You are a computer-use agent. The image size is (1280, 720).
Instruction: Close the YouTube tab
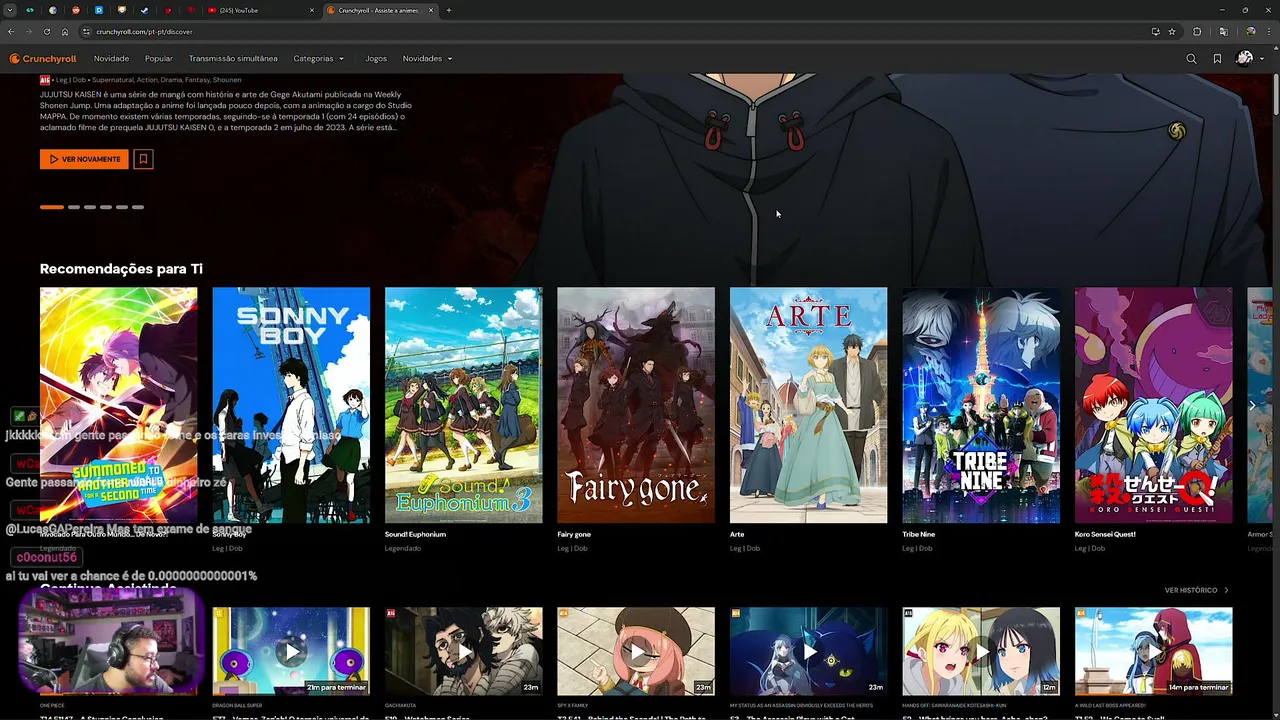[x=312, y=10]
